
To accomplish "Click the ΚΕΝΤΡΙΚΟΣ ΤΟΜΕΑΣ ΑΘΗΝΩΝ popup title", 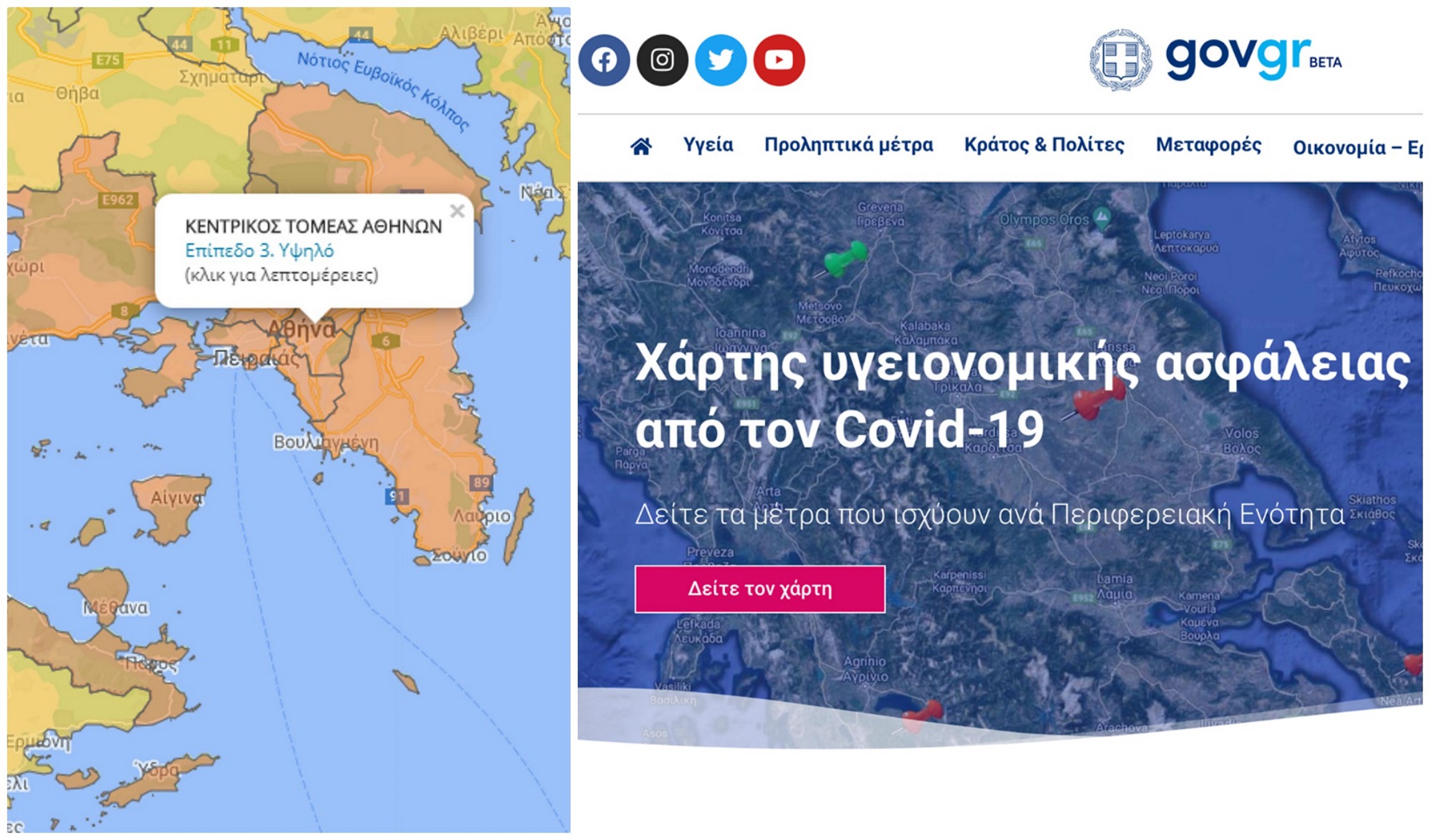I will pyautogui.click(x=313, y=226).
